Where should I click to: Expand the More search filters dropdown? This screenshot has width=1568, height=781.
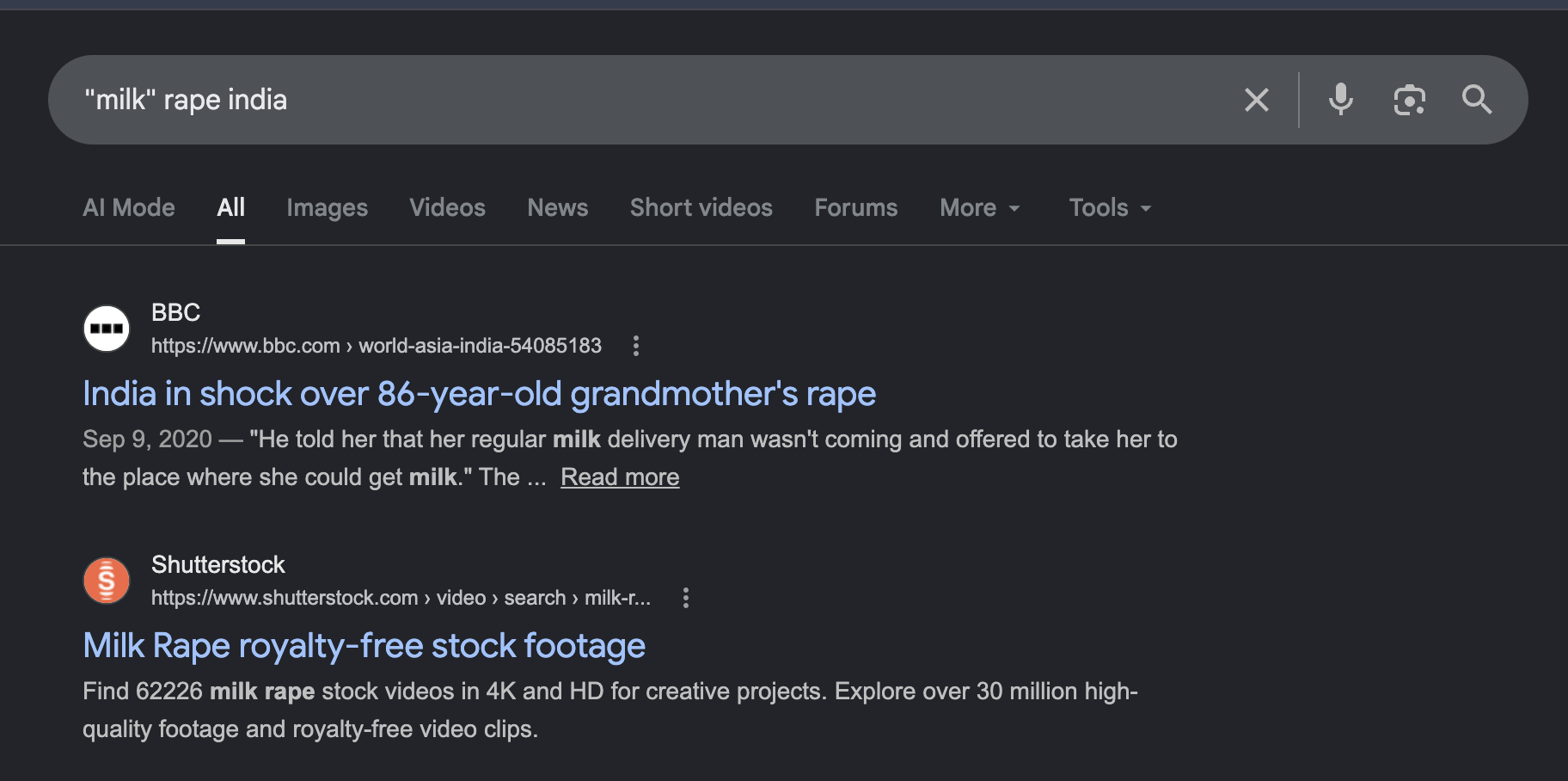(x=980, y=207)
